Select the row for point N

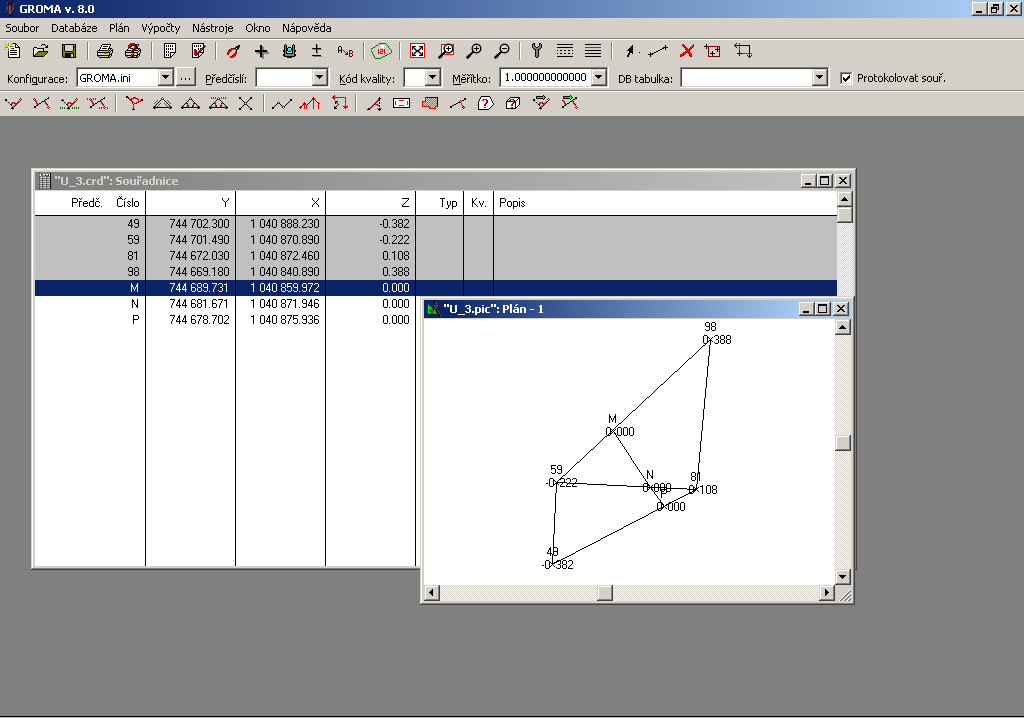coord(436,304)
